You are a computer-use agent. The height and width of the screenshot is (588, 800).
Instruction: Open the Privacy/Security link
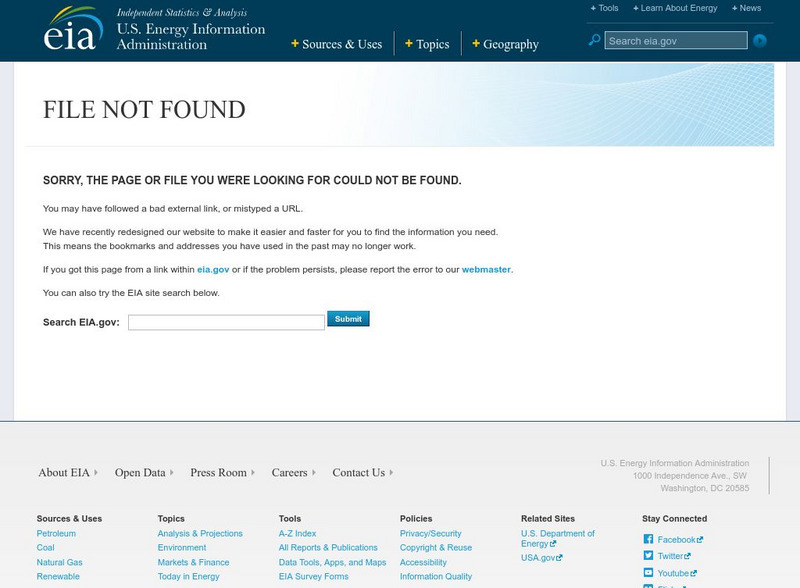(431, 533)
